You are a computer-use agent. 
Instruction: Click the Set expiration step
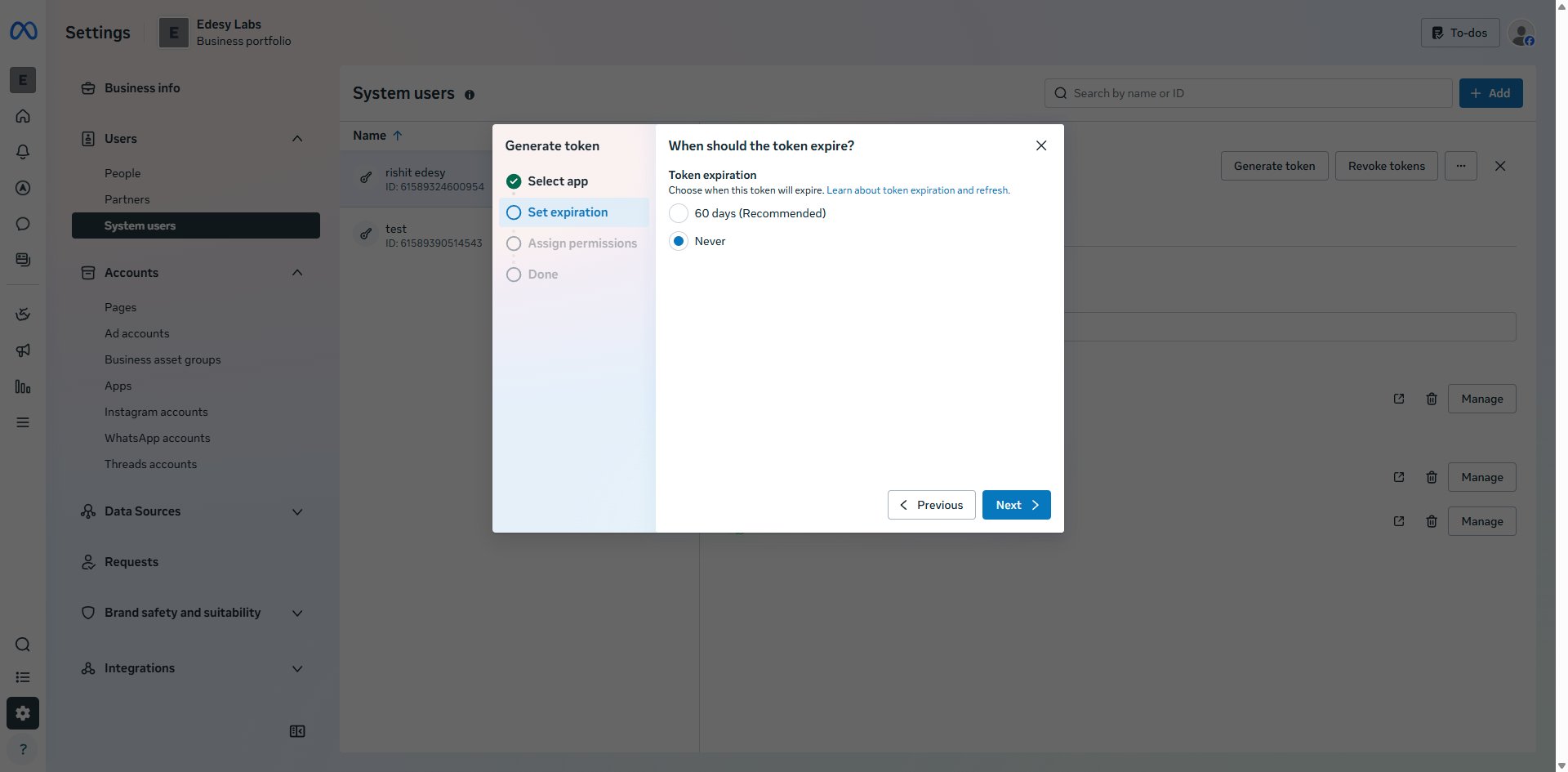574,212
